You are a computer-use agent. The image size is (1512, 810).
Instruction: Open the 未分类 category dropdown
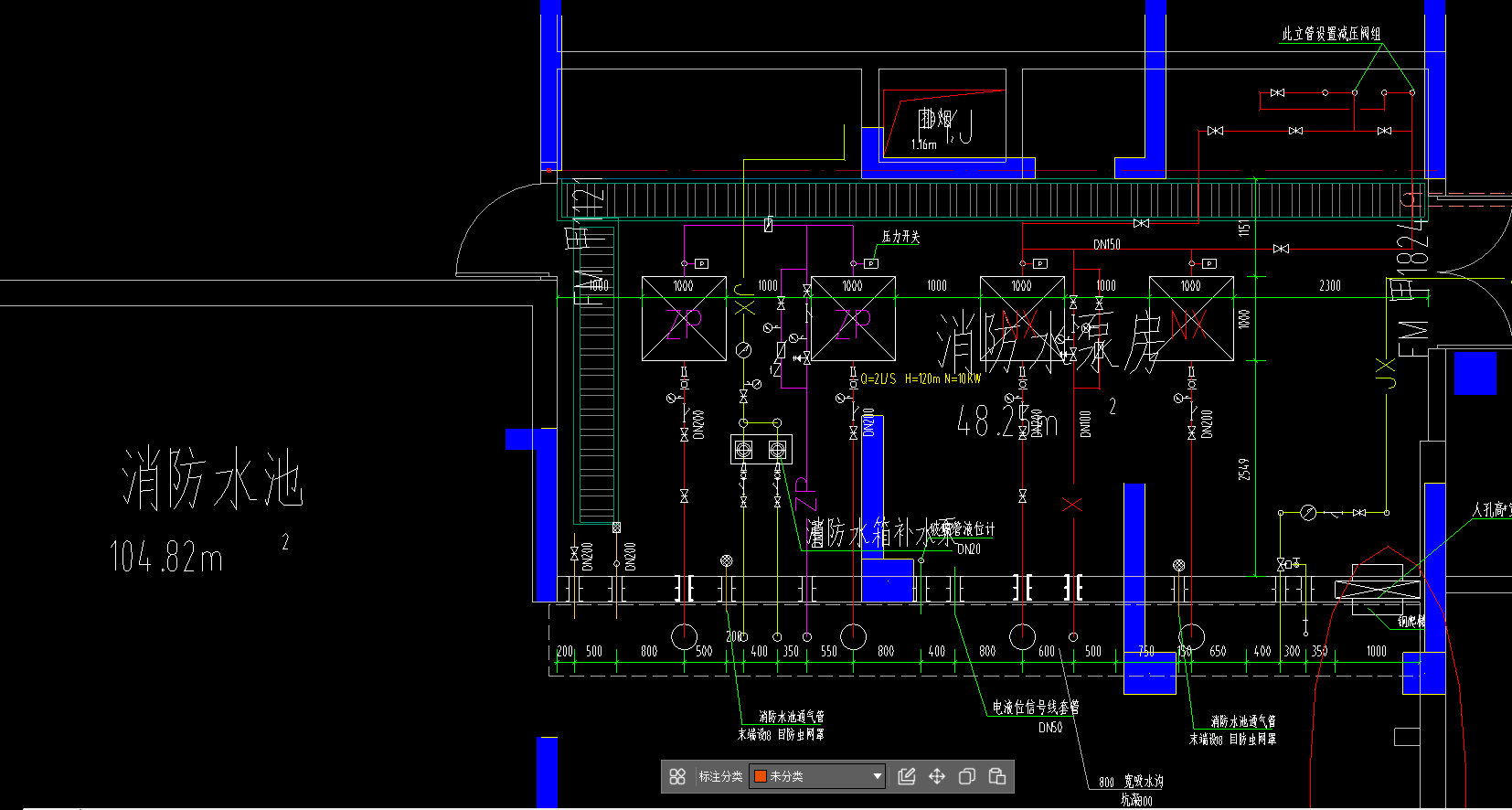pyautogui.click(x=817, y=776)
